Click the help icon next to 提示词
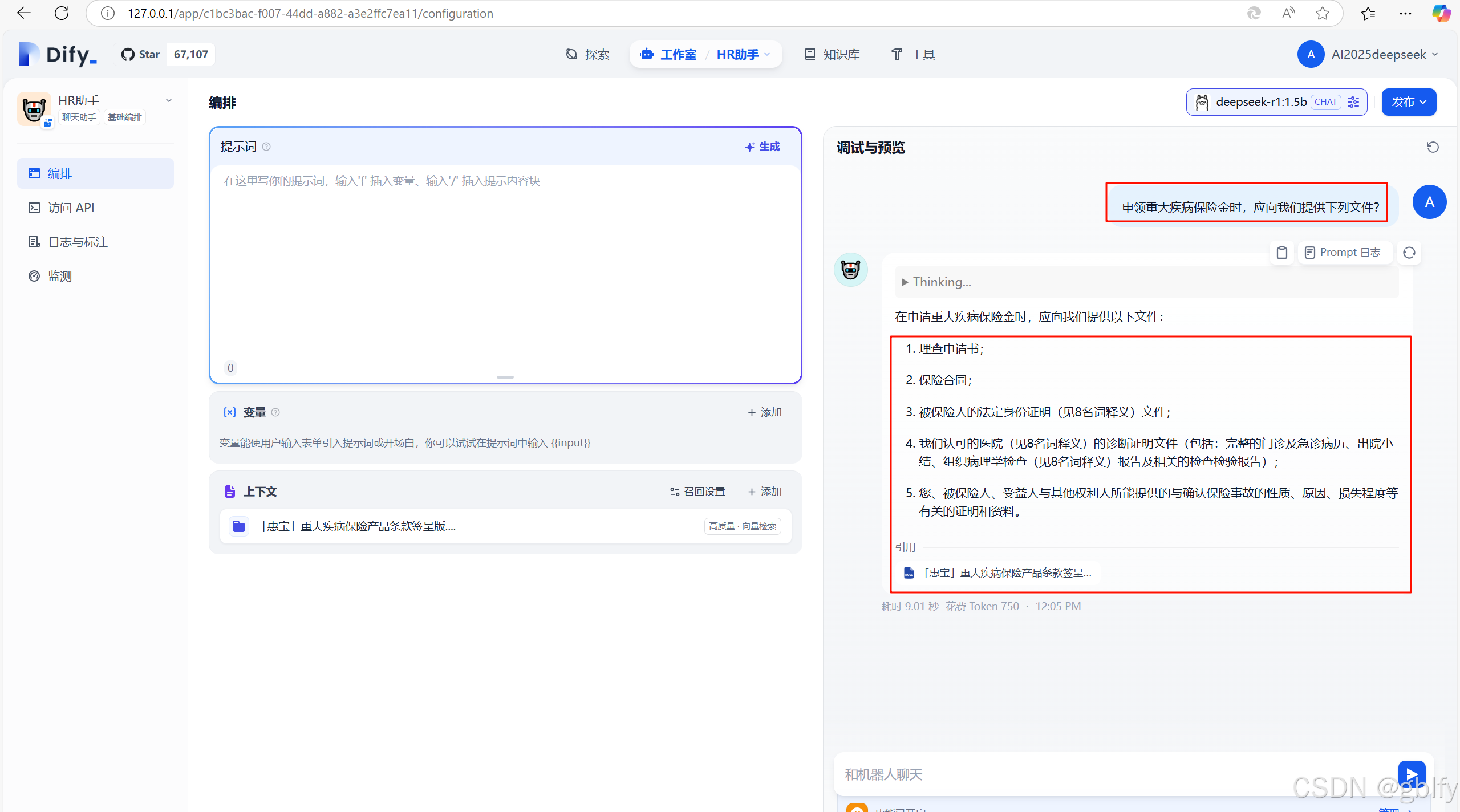Viewport: 1460px width, 812px height. pyautogui.click(x=266, y=147)
